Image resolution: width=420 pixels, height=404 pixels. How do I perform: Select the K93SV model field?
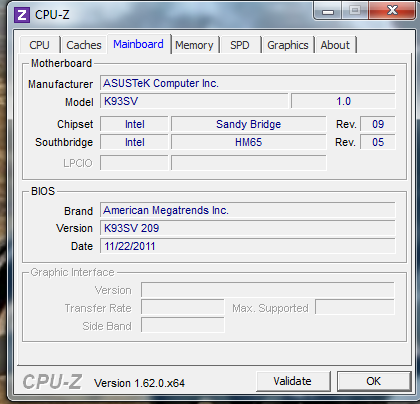tap(194, 101)
